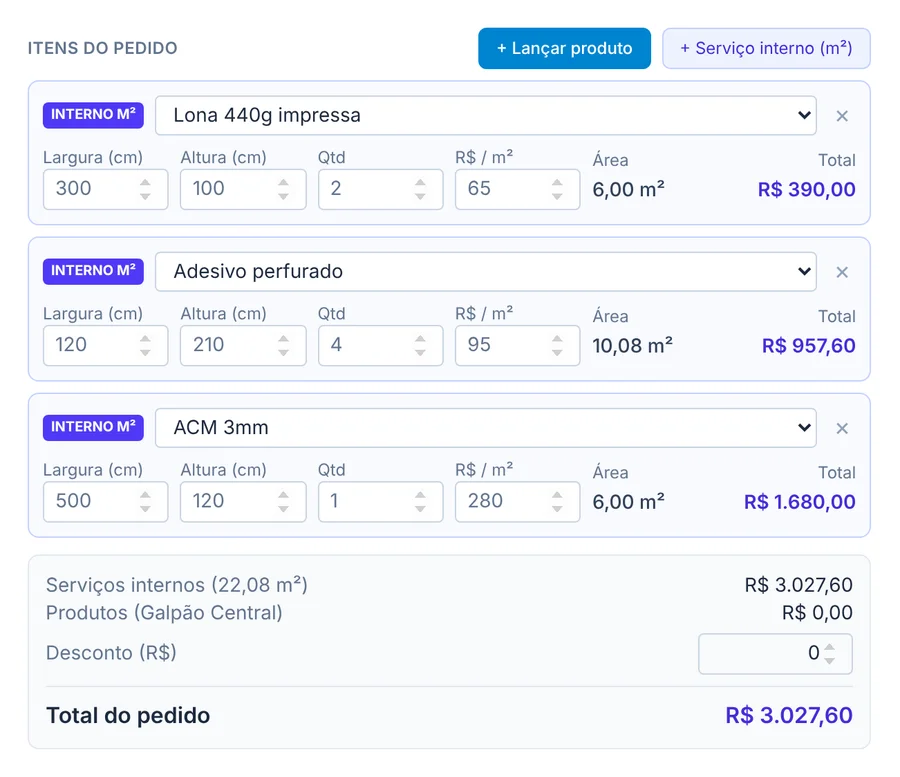Screen dimensions: 900x777
Task: Select the R$/m² field showing 65
Action: [517, 189]
